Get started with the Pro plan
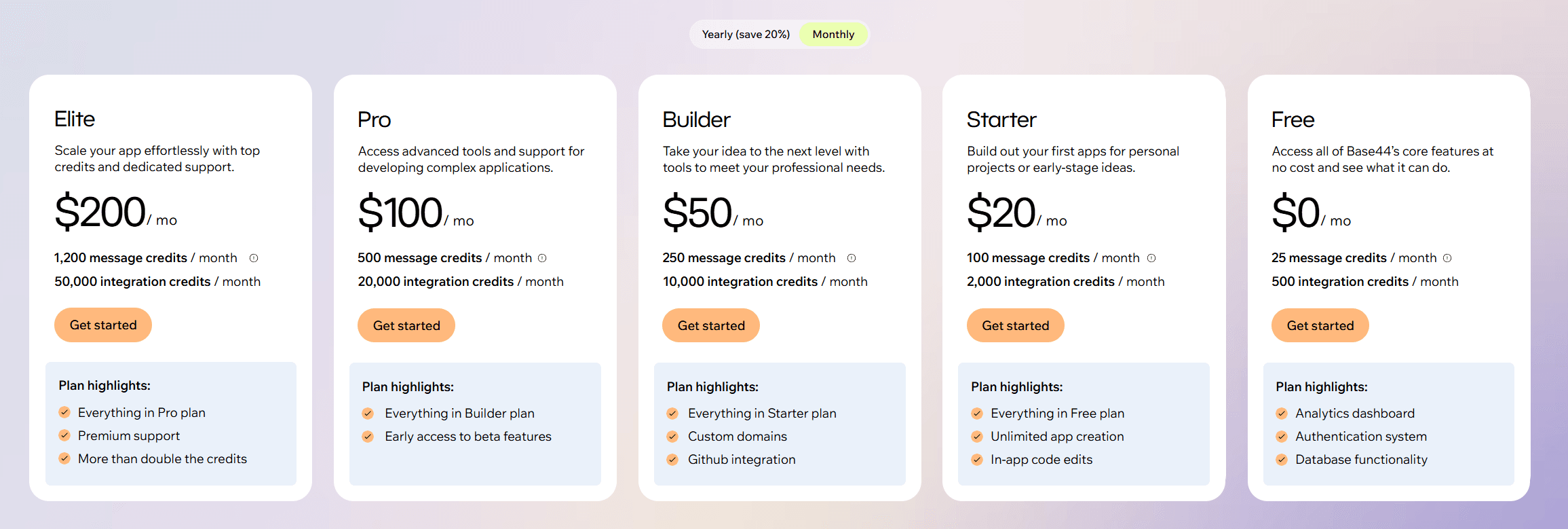Viewport: 1568px width, 529px height. [x=406, y=326]
